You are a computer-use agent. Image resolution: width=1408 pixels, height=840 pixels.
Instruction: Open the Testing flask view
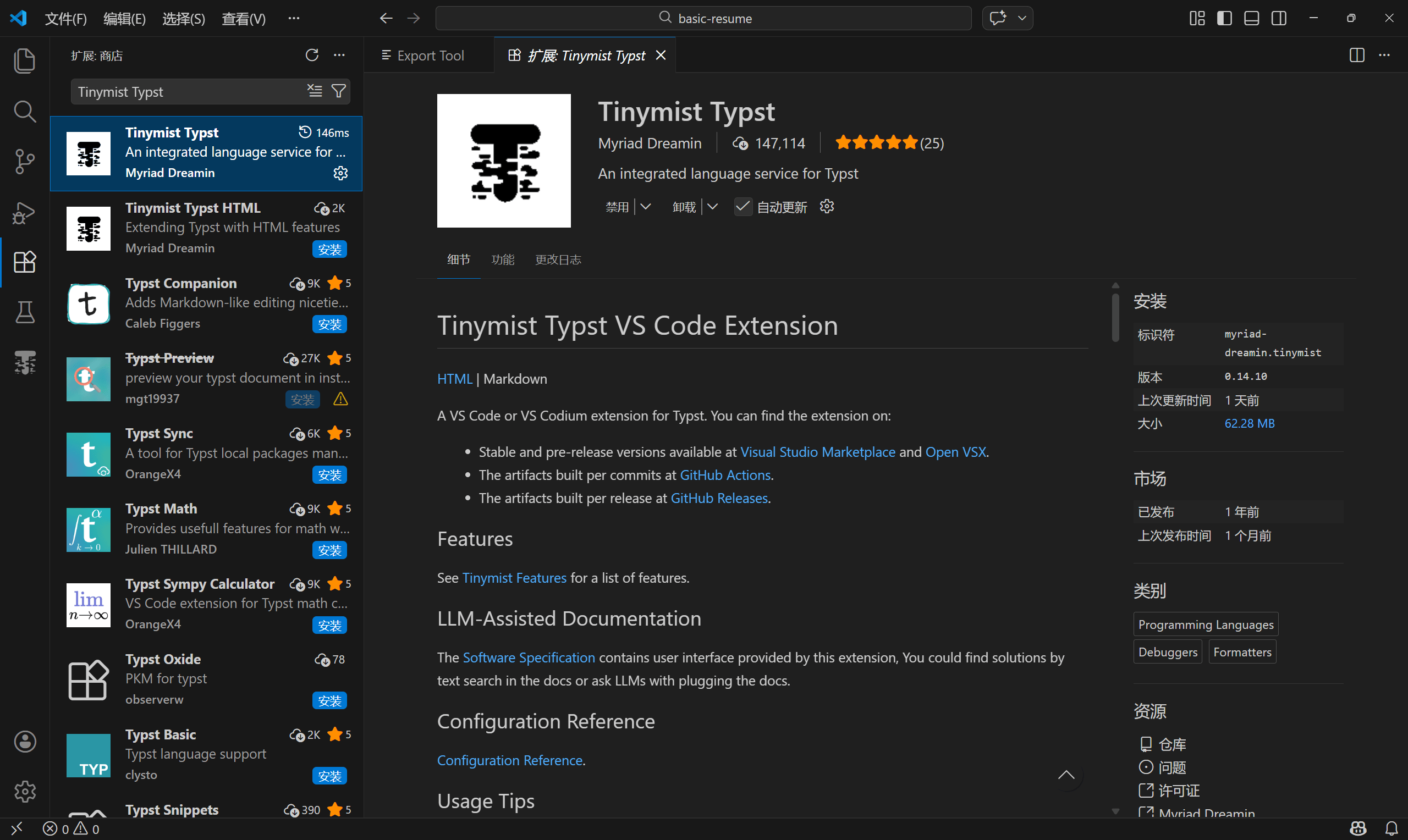pyautogui.click(x=24, y=312)
